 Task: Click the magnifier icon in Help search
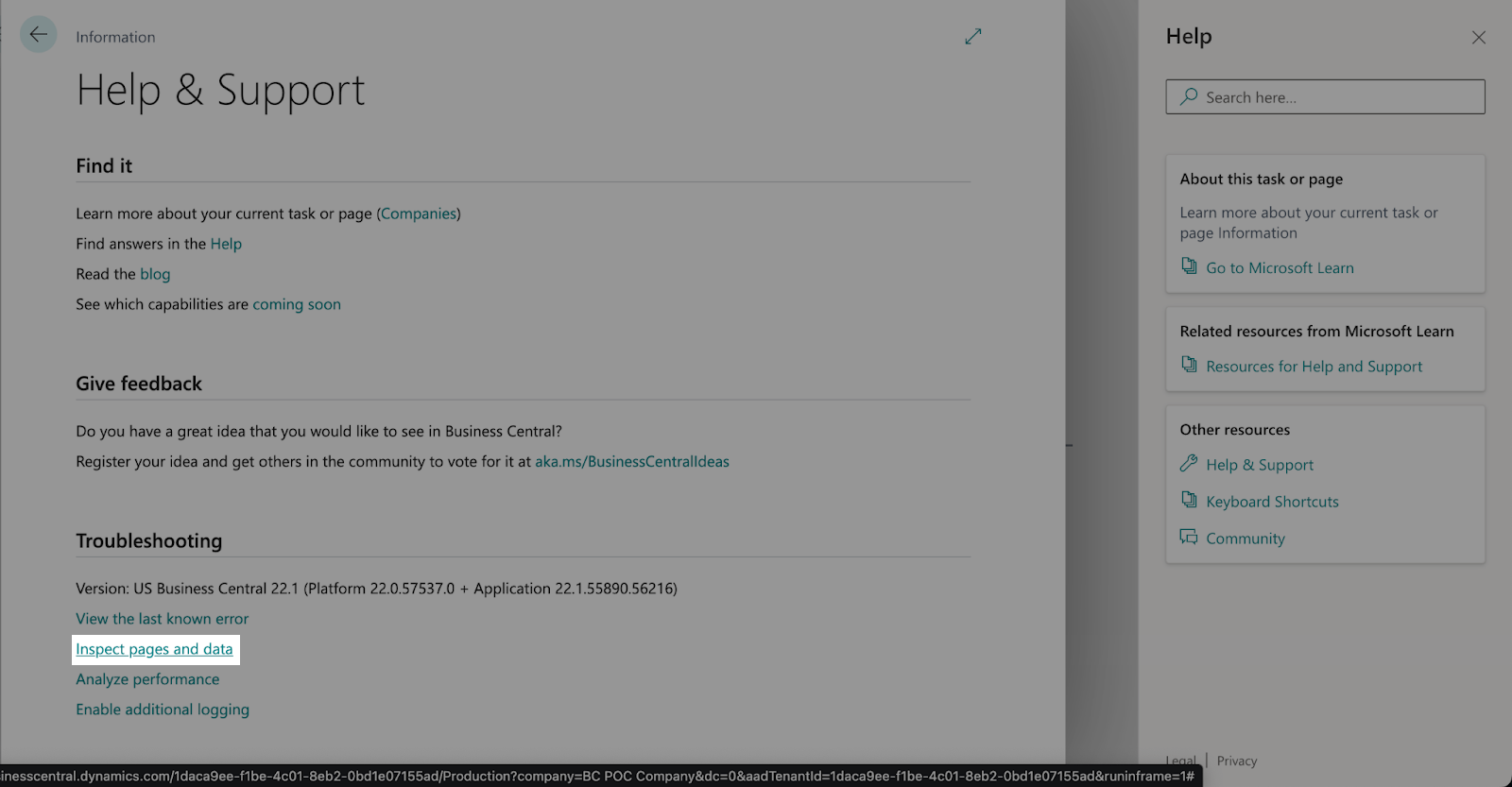coord(1189,96)
